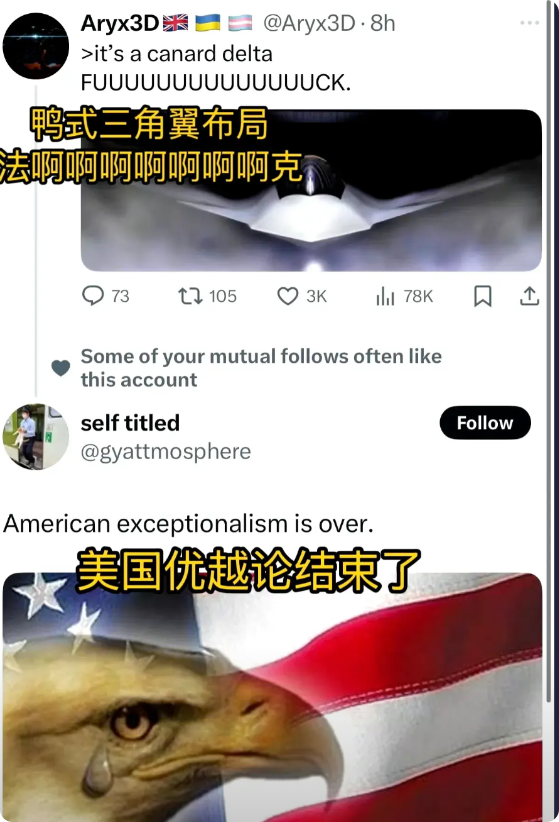This screenshot has height=822, width=559.
Task: Click the self titled display name
Action: click(x=130, y=423)
